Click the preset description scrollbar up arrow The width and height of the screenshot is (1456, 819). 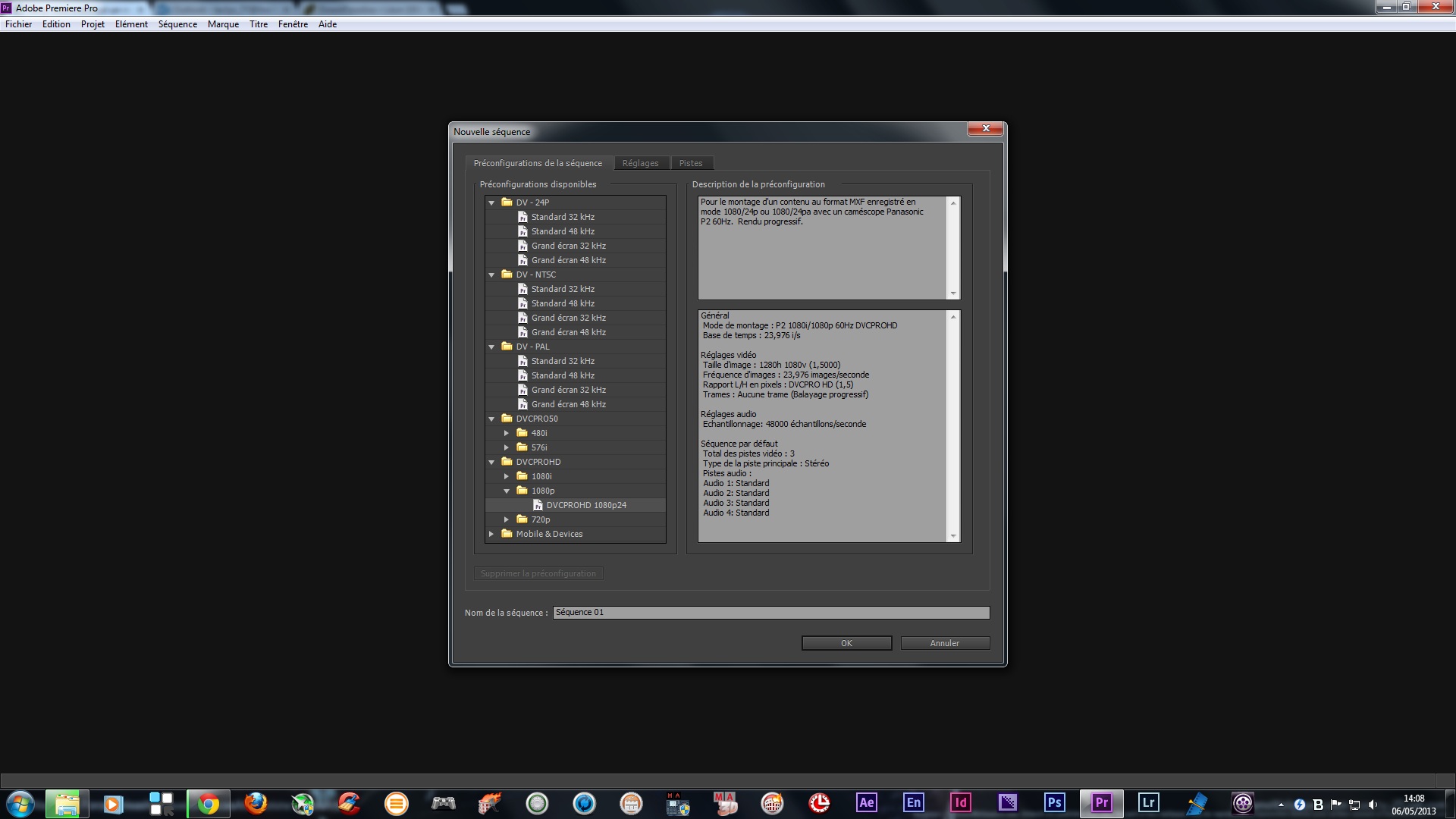click(953, 202)
